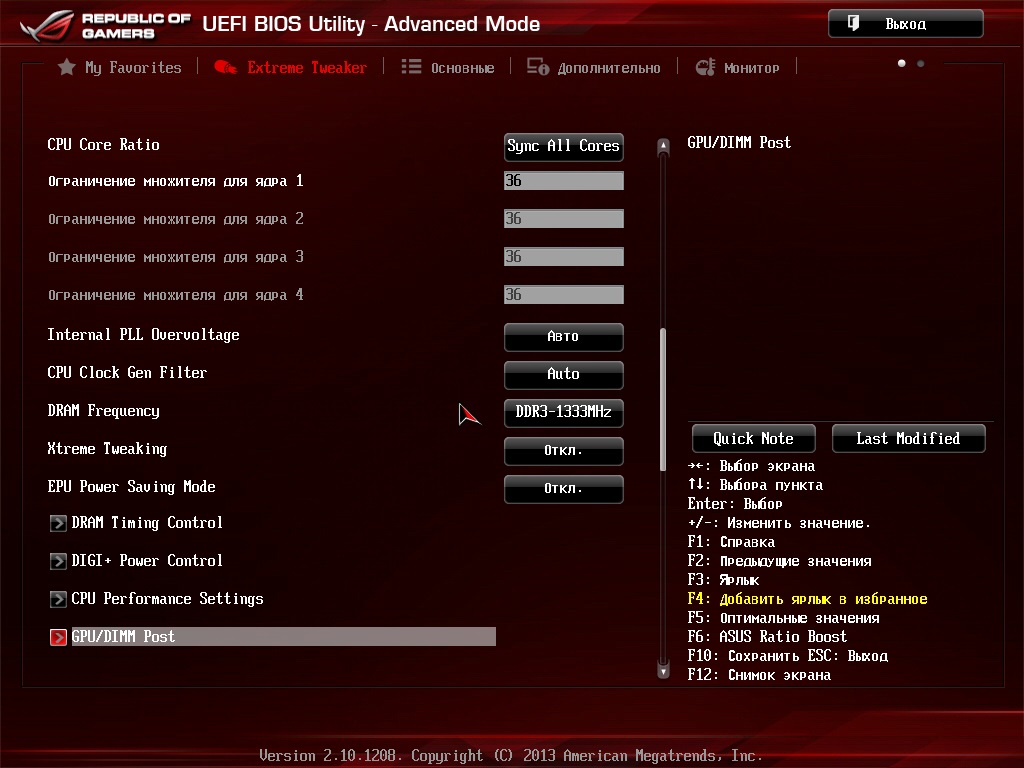Viewport: 1024px width, 768px height.
Task: Go to the Дополнительно tab
Action: point(594,67)
